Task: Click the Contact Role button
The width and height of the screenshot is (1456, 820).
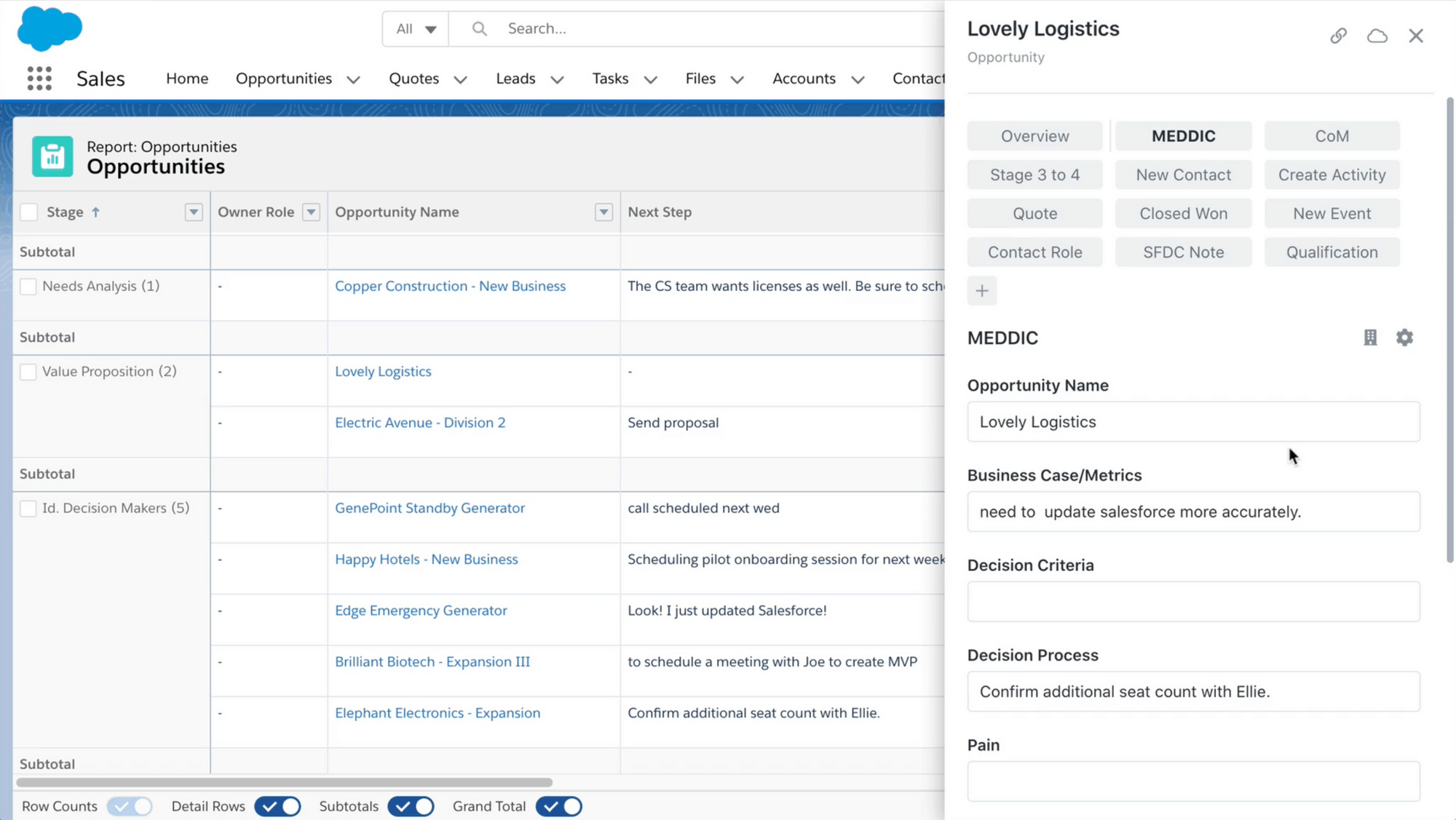Action: (x=1034, y=252)
